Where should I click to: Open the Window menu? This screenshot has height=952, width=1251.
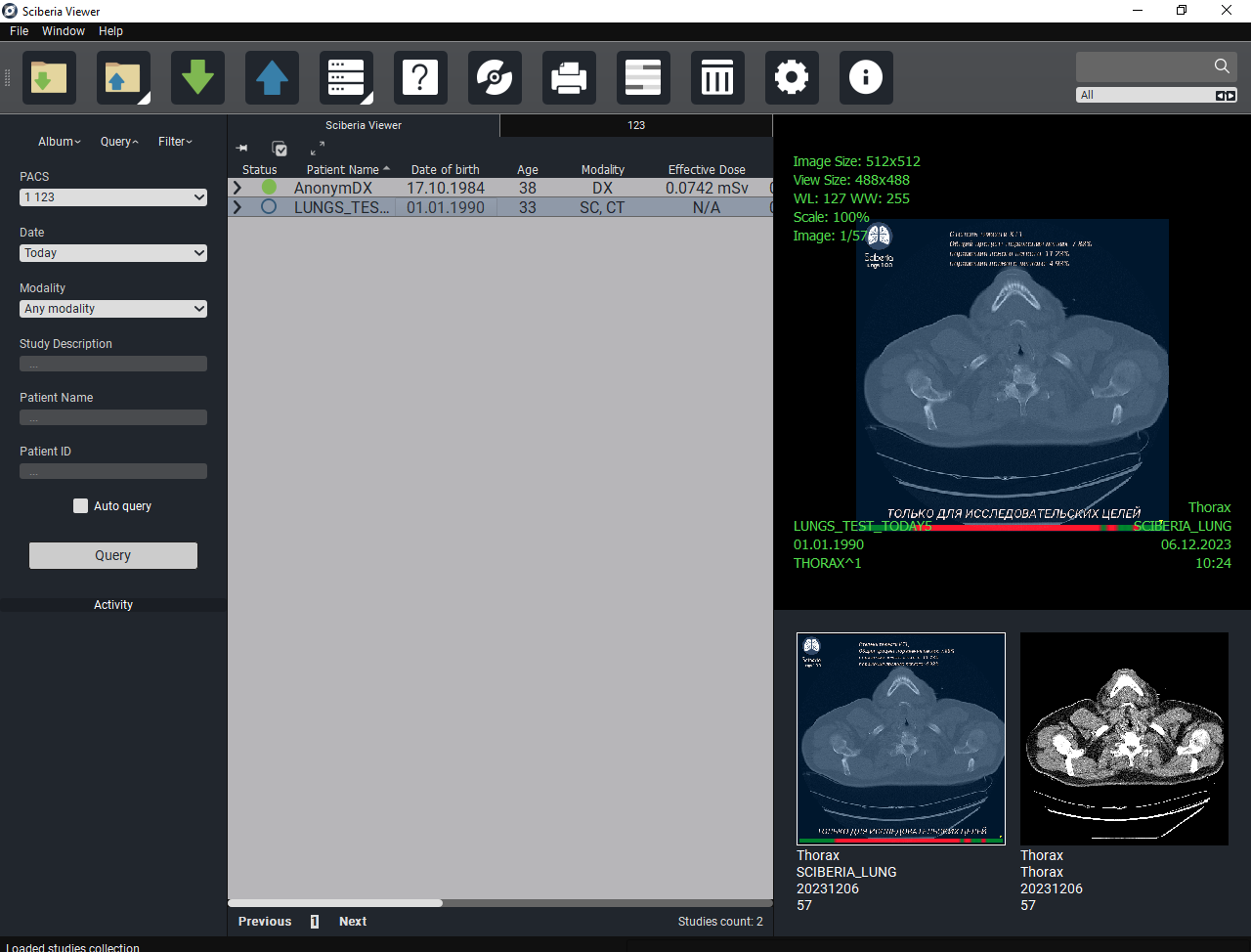[x=64, y=31]
